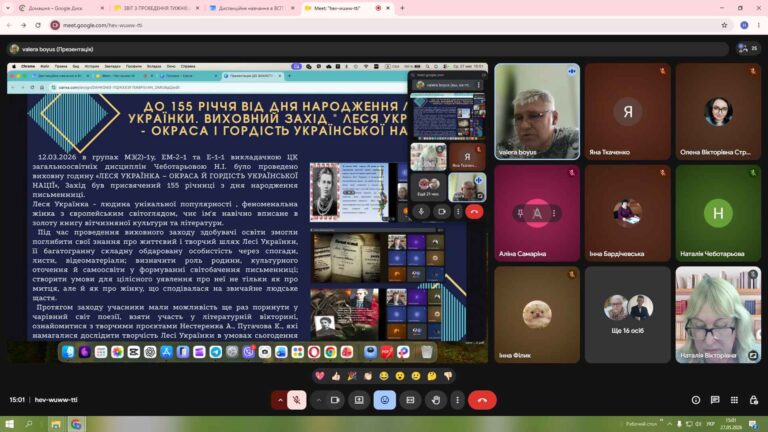Image resolution: width=768 pixels, height=432 pixels.
Task: Click the meeting code text hev-wuww-tti
Action: coord(56,400)
